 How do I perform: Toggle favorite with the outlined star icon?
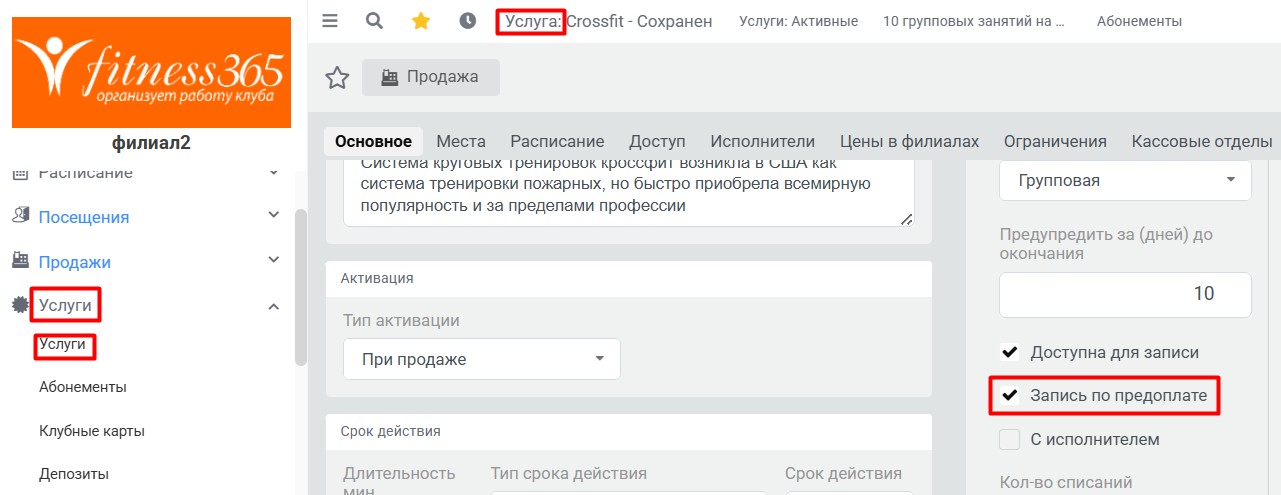[x=337, y=77]
